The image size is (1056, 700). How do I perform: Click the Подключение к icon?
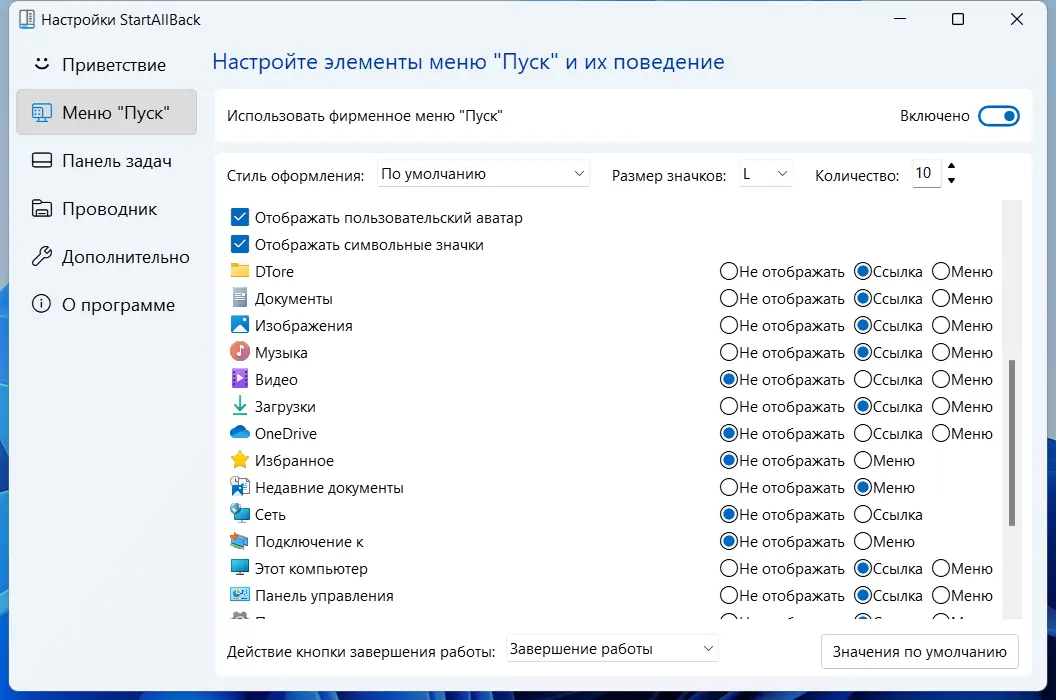(x=240, y=541)
